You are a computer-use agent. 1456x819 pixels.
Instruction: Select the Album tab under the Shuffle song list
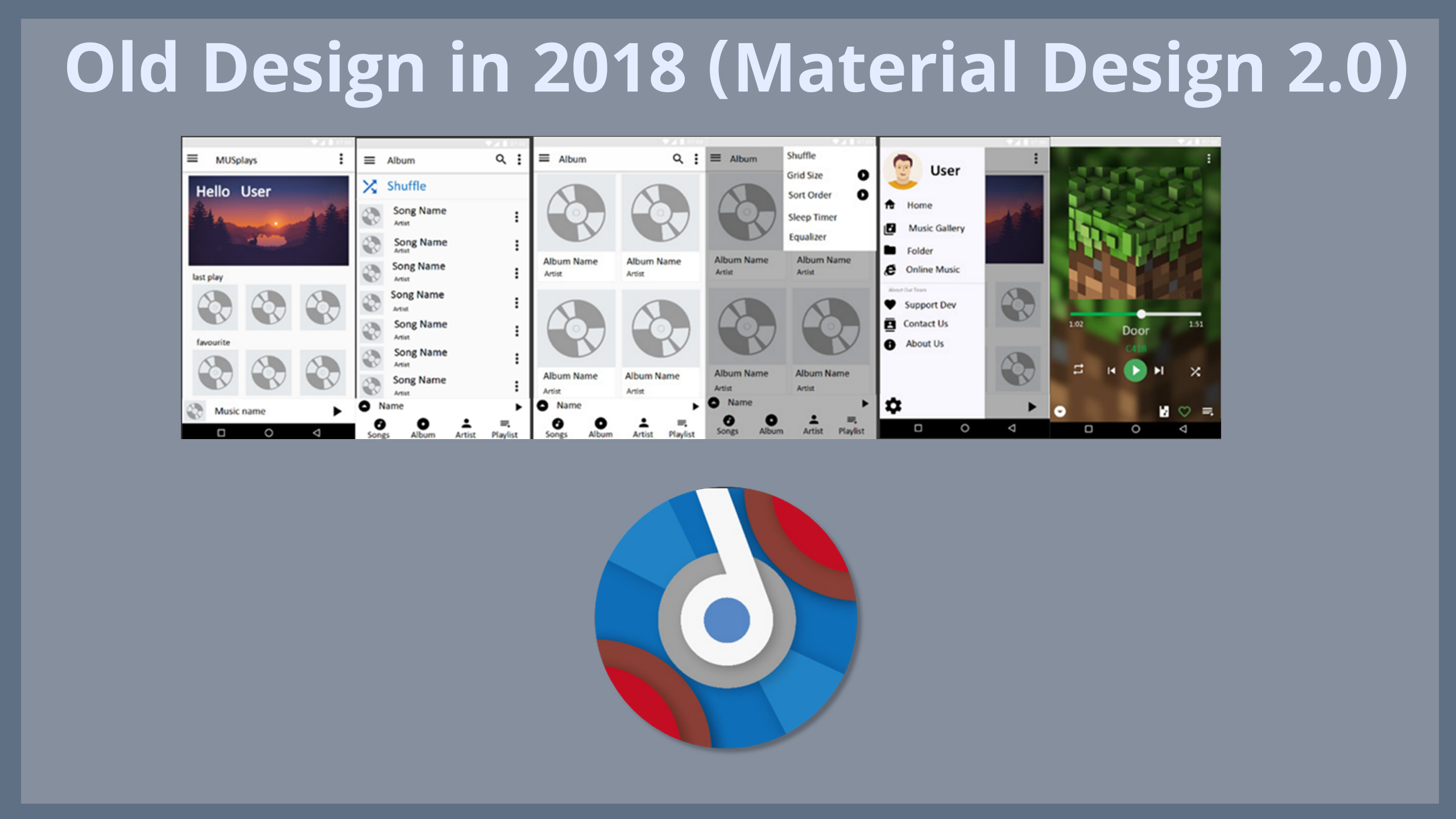[x=423, y=428]
